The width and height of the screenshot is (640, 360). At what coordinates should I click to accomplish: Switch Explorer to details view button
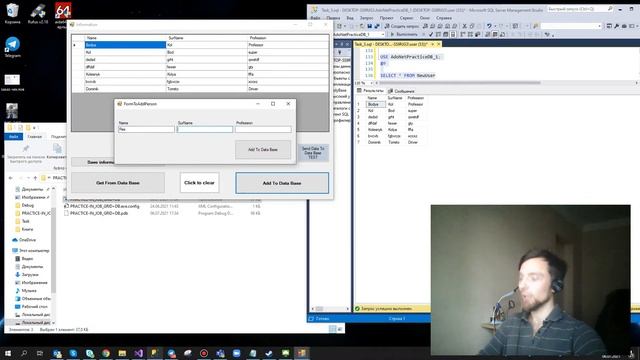point(333,329)
